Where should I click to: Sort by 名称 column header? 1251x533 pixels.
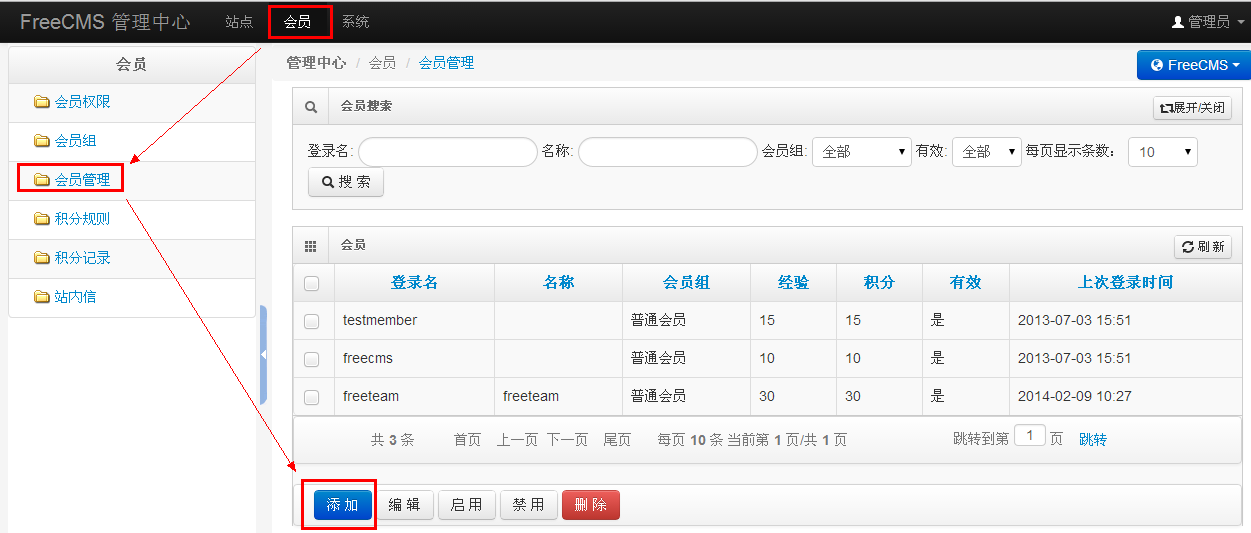click(558, 283)
